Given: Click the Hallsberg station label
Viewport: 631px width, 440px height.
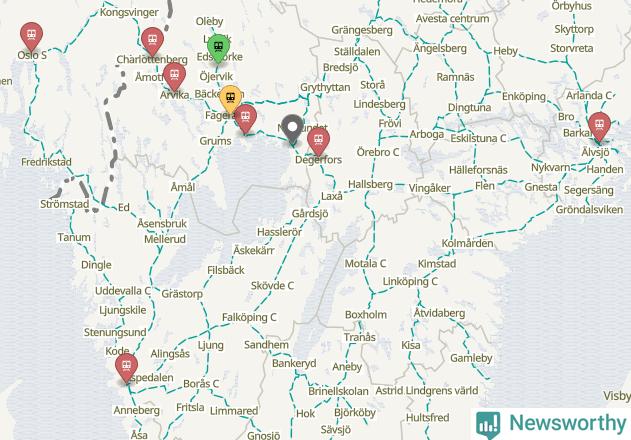Looking at the screenshot, I should 370,184.
